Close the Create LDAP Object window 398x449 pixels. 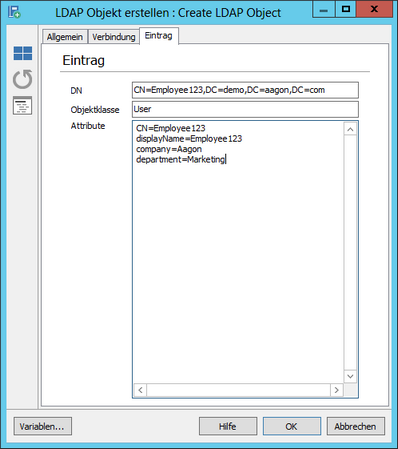click(374, 10)
